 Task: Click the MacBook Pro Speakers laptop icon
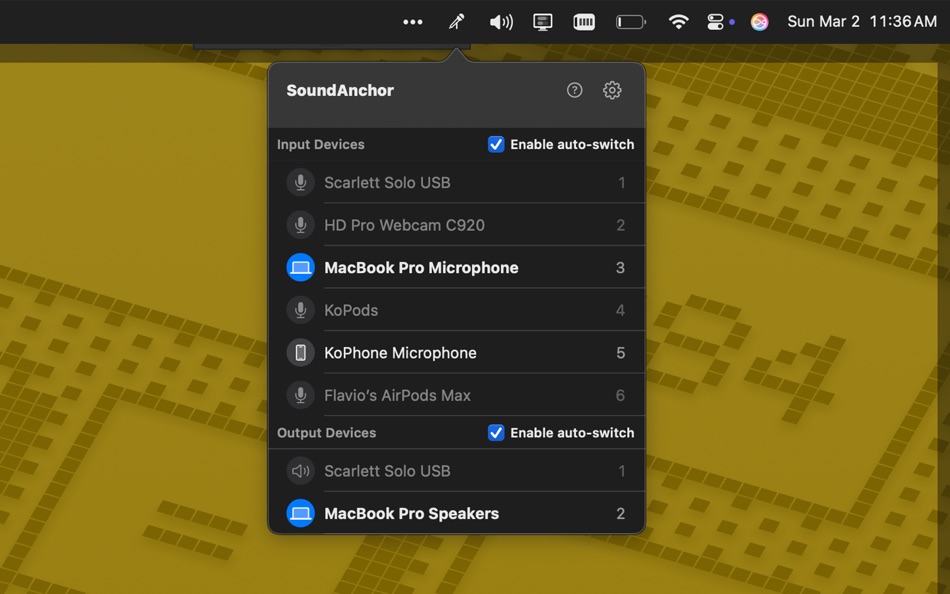pos(301,513)
